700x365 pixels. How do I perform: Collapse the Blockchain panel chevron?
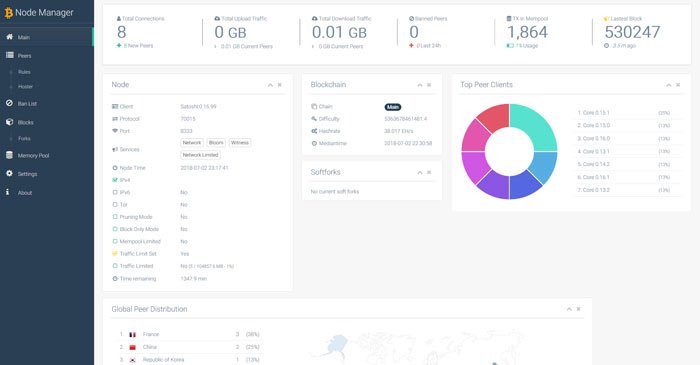420,85
